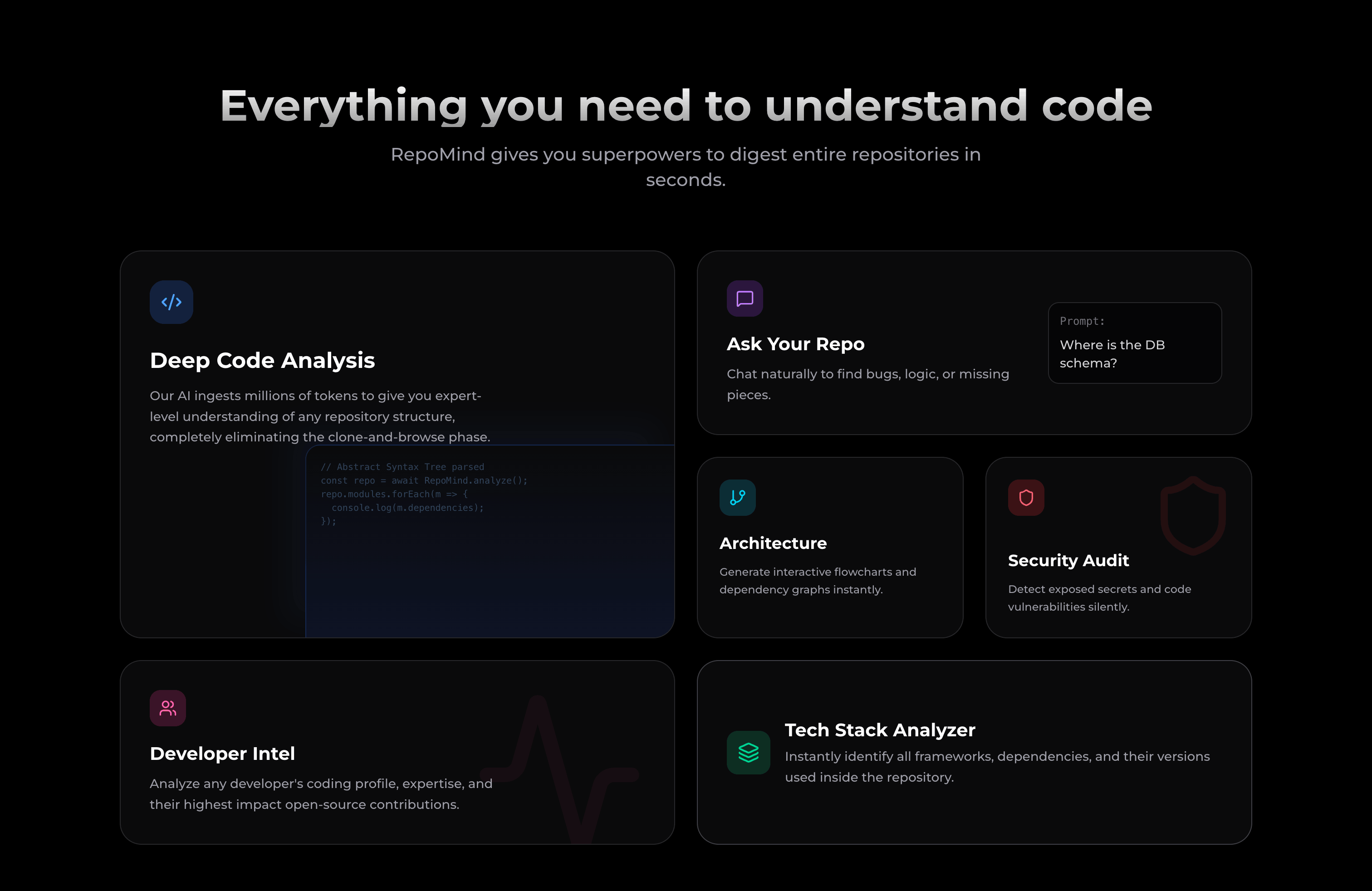Click the blue code brackets icon
This screenshot has height=891, width=1372.
coord(171,302)
